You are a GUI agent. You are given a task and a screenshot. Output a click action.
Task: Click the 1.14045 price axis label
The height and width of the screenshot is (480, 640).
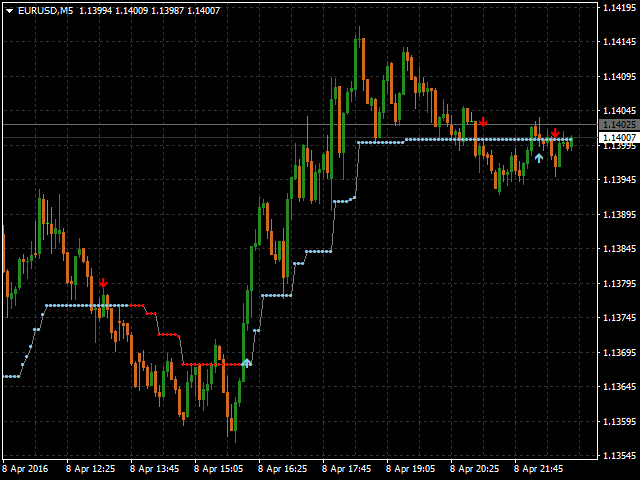(619, 111)
